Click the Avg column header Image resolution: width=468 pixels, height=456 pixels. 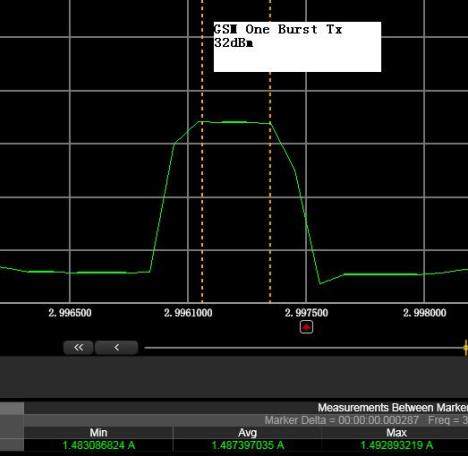point(247,433)
